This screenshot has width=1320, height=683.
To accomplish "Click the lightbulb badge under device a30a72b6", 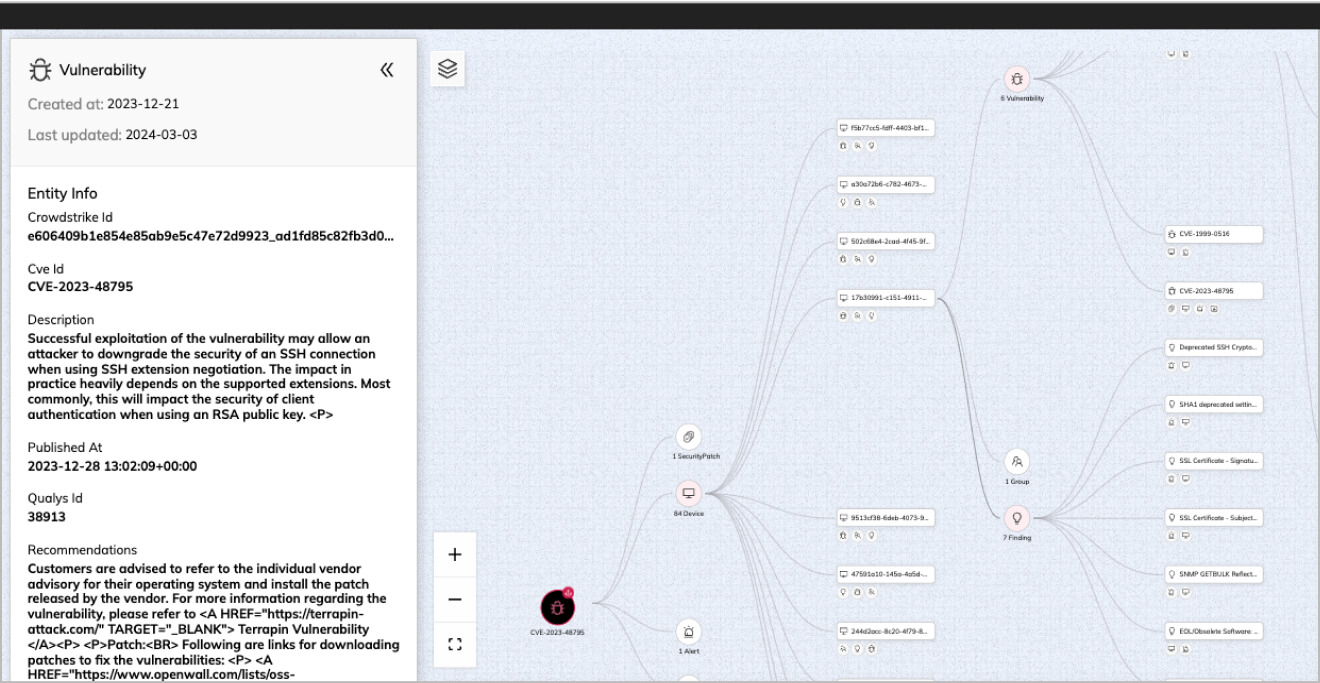I will tap(843, 200).
